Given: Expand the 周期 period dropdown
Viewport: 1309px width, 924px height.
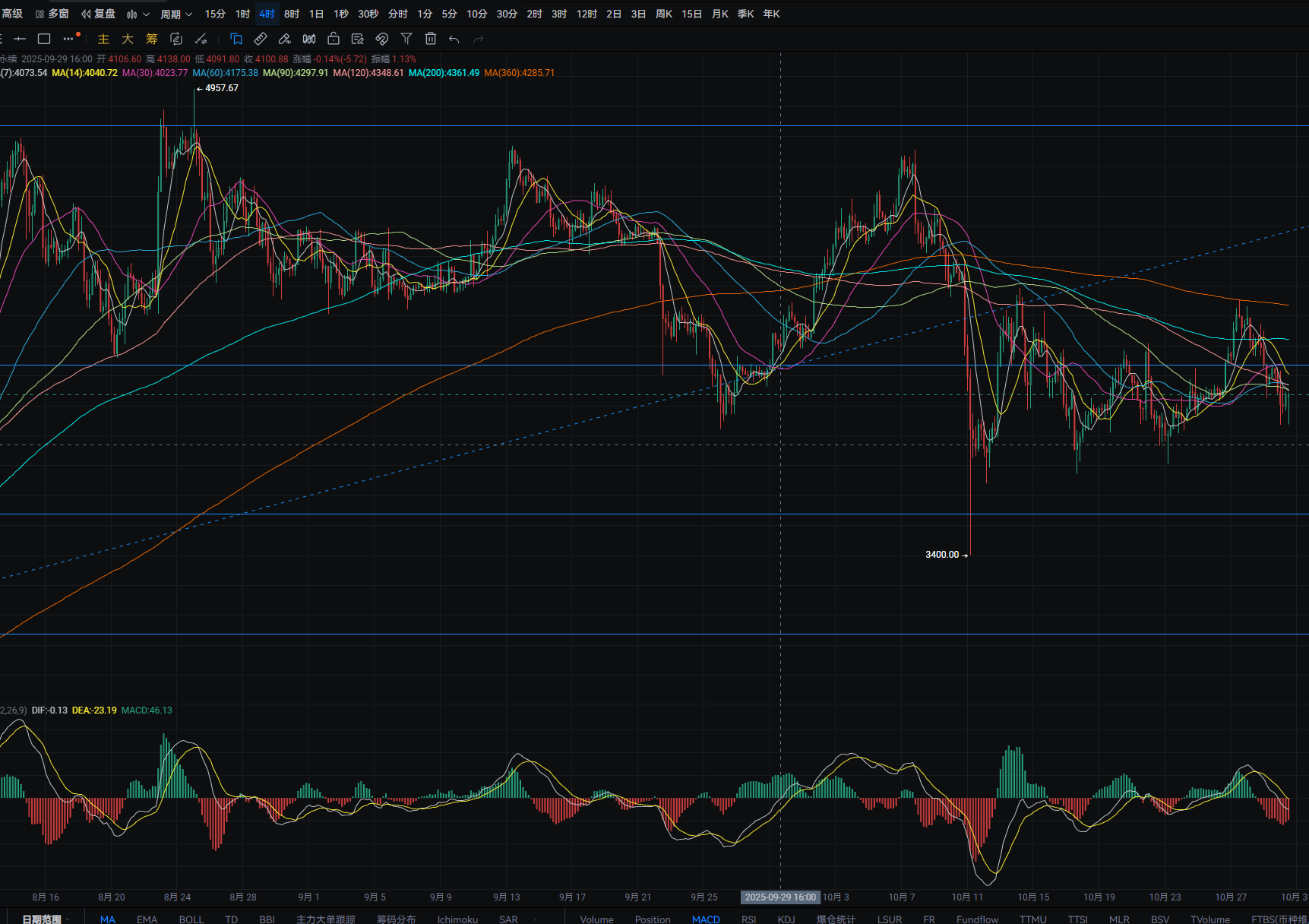Looking at the screenshot, I should (176, 14).
